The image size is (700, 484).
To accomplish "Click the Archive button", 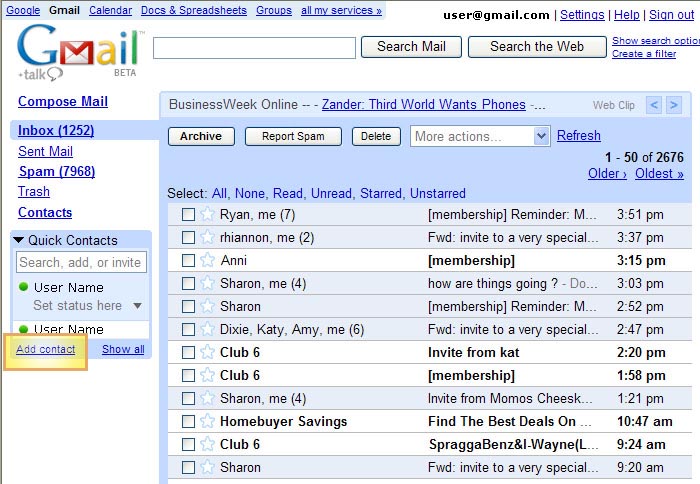I will (201, 136).
